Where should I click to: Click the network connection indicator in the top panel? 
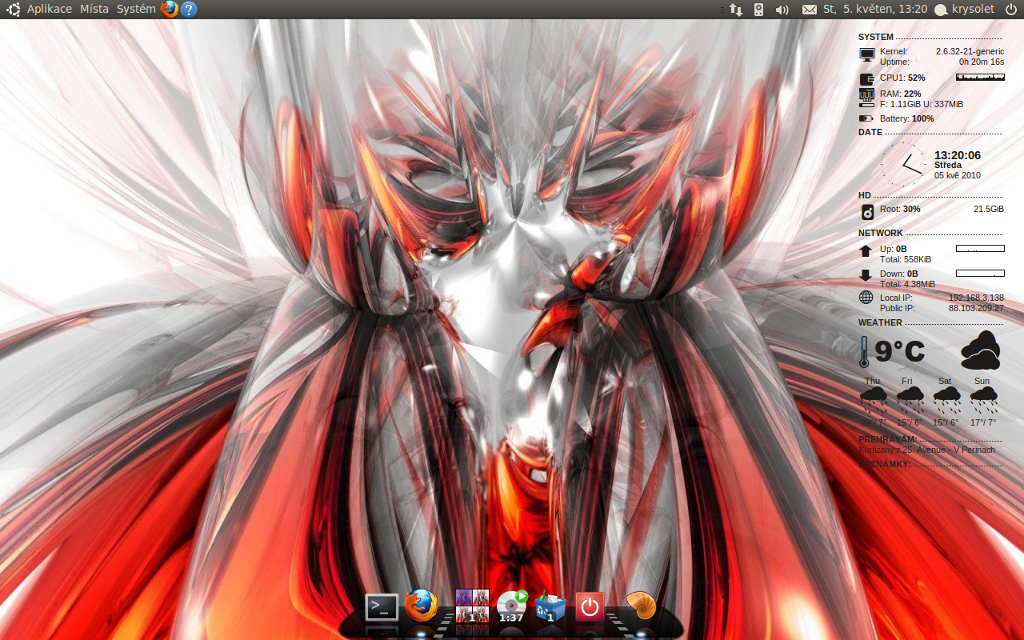(x=736, y=10)
